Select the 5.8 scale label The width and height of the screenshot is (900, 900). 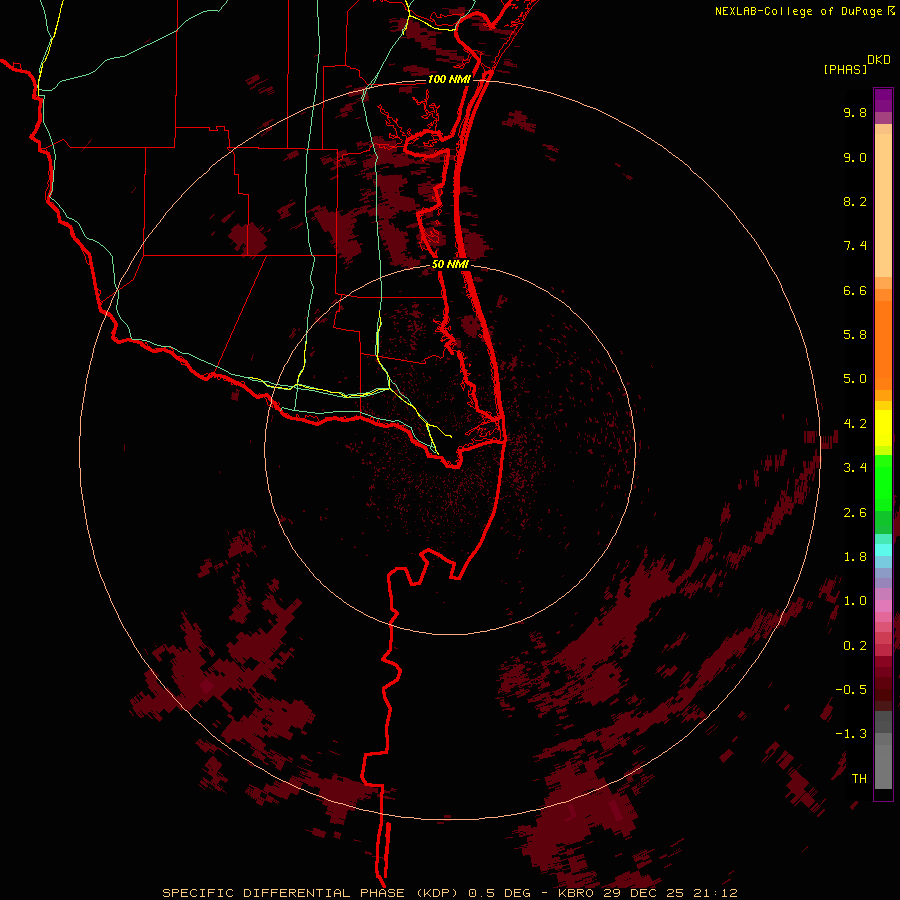(x=855, y=334)
